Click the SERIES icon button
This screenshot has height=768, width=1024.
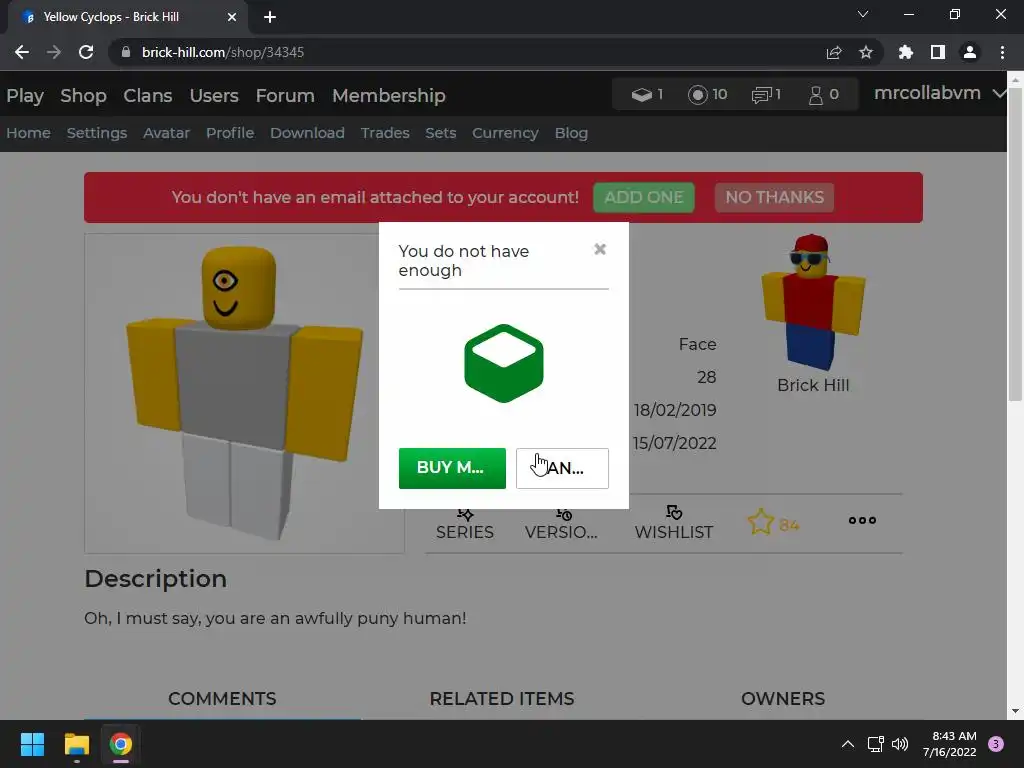point(464,524)
